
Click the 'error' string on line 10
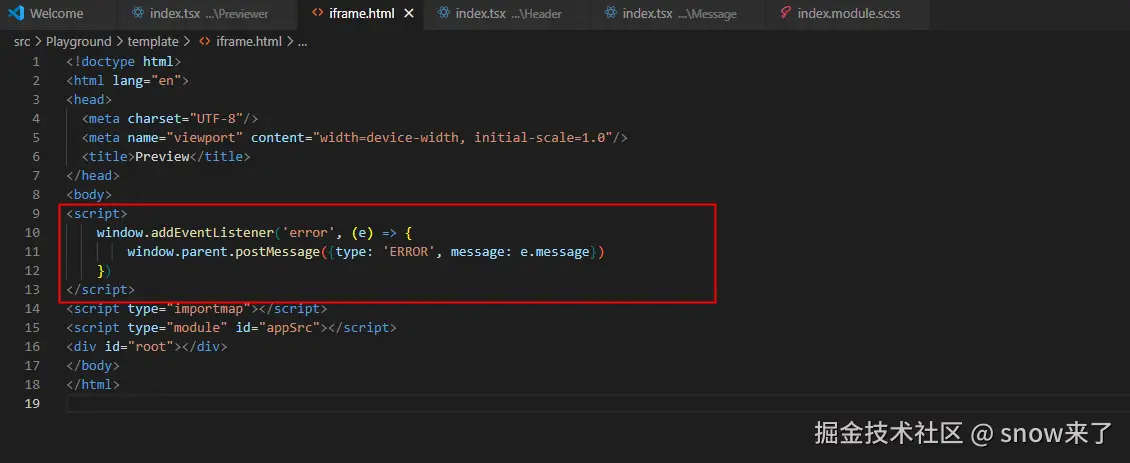point(308,232)
